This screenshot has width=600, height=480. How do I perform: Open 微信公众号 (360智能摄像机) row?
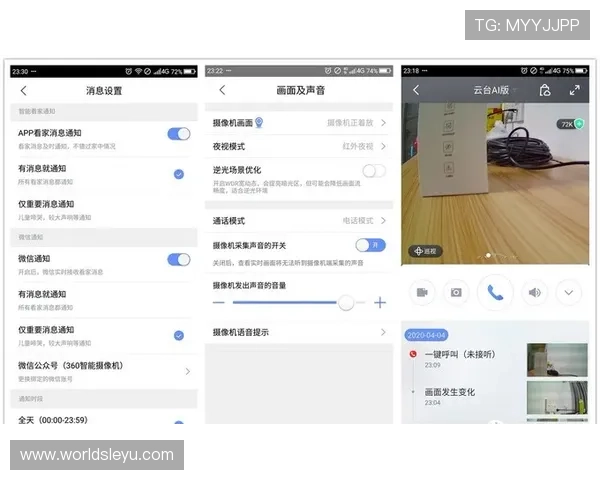[x=103, y=371]
